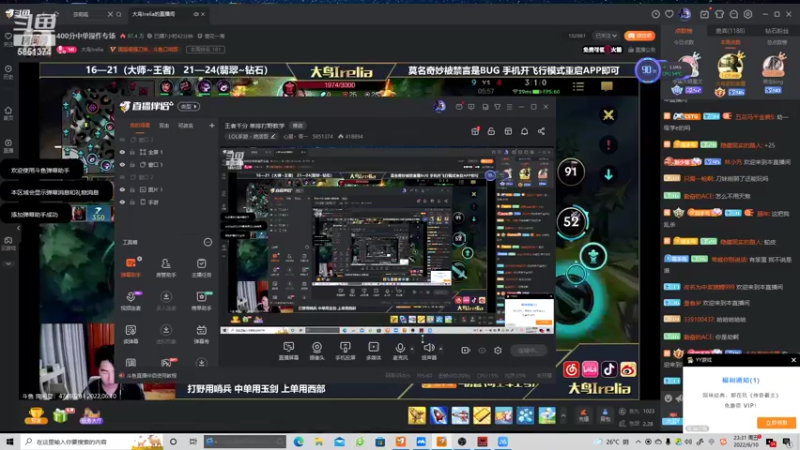
Task: Click the TikTok icon on stream overlay
Action: pos(609,369)
